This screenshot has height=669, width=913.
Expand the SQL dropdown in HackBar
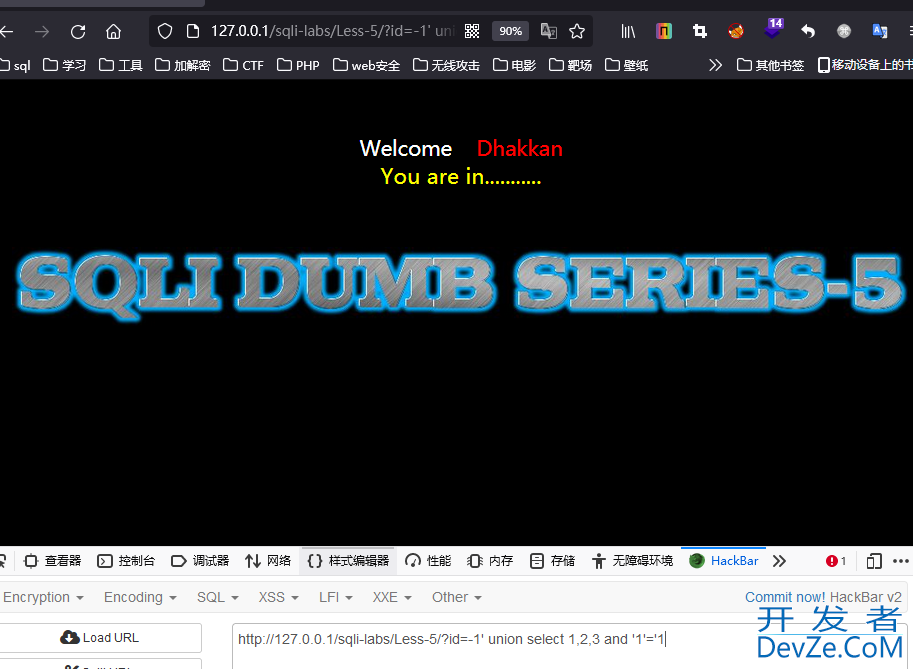tap(218, 597)
